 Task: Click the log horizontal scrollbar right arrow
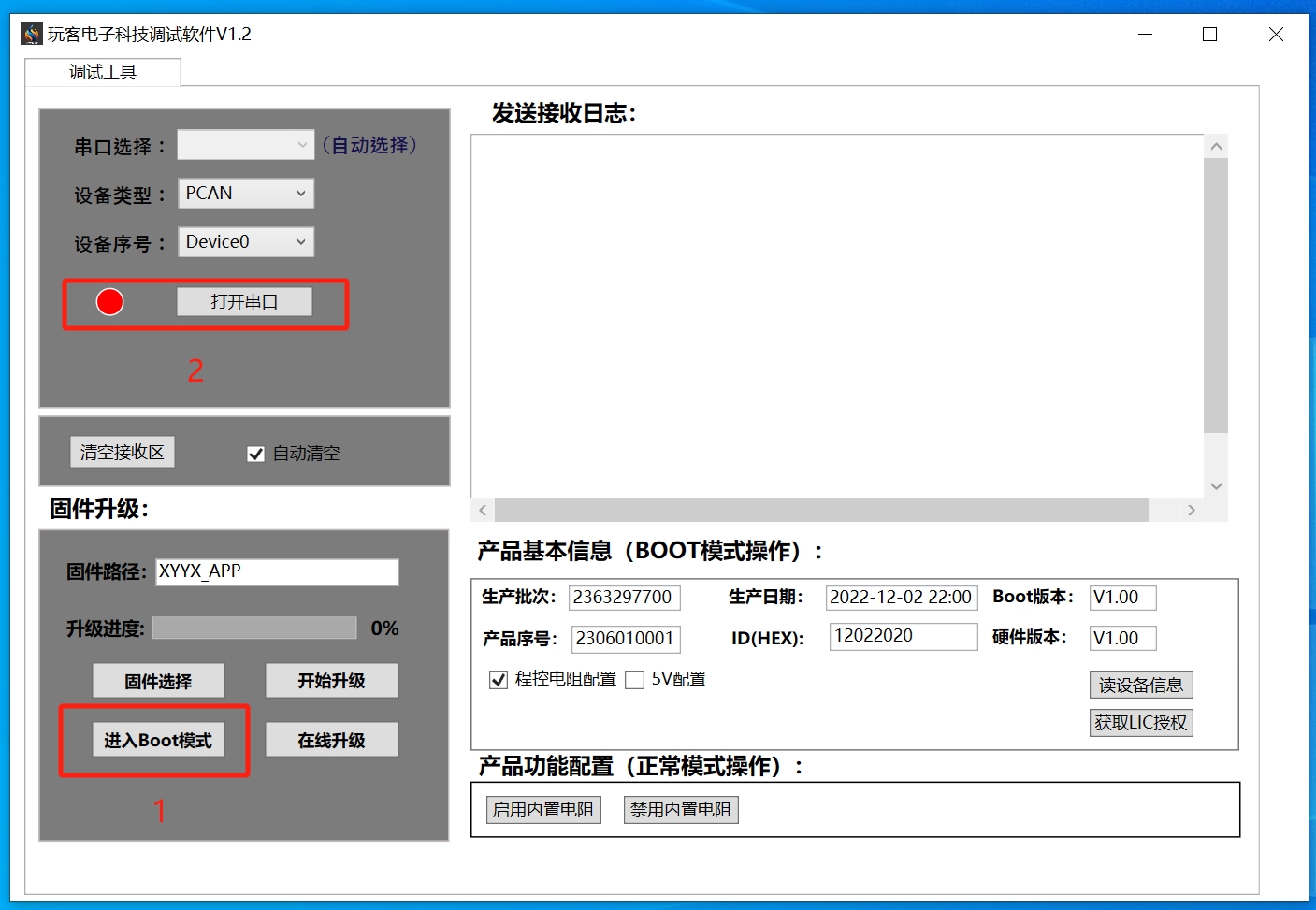[x=1191, y=510]
